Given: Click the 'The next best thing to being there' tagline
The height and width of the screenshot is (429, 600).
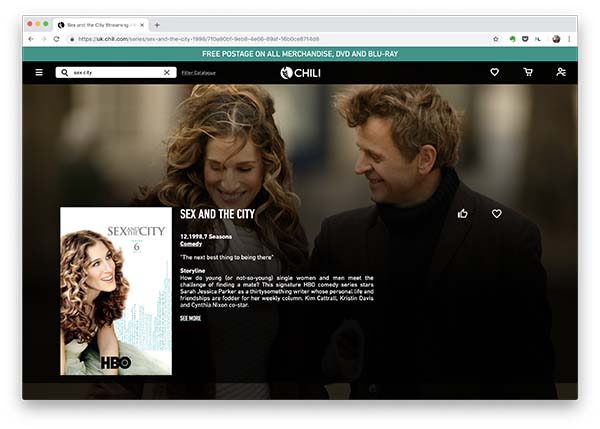Looking at the screenshot, I should point(227,258).
